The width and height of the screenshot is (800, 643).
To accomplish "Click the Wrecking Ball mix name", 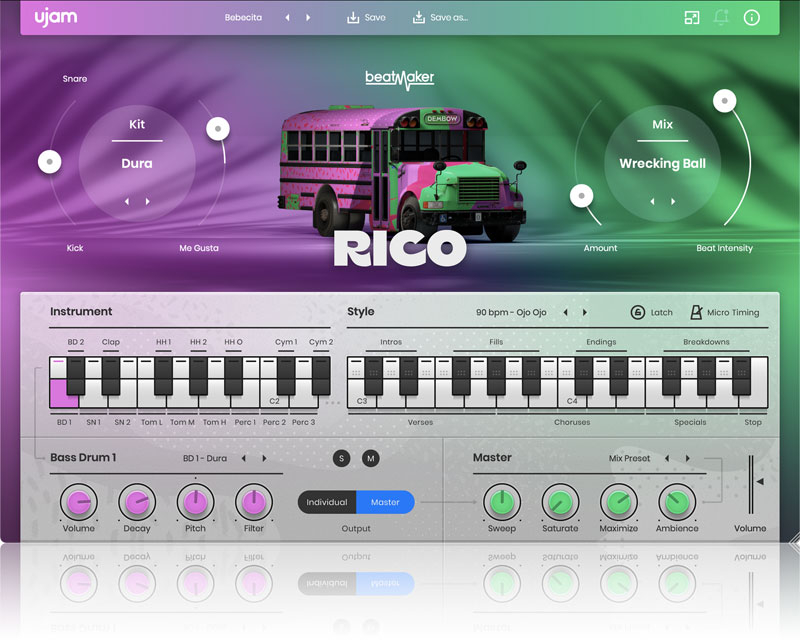I will 663,163.
